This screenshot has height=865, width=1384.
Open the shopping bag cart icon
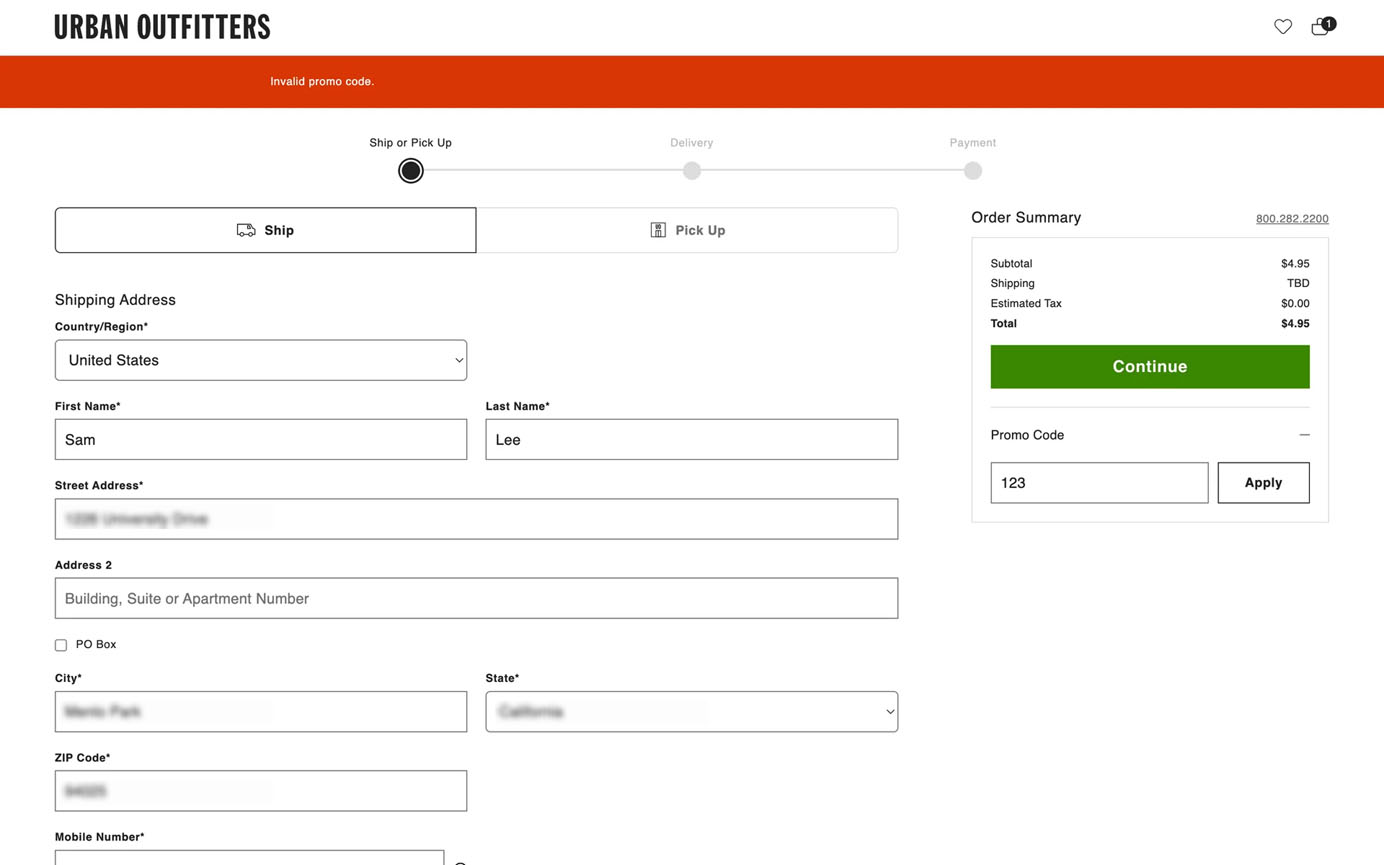[x=1317, y=28]
